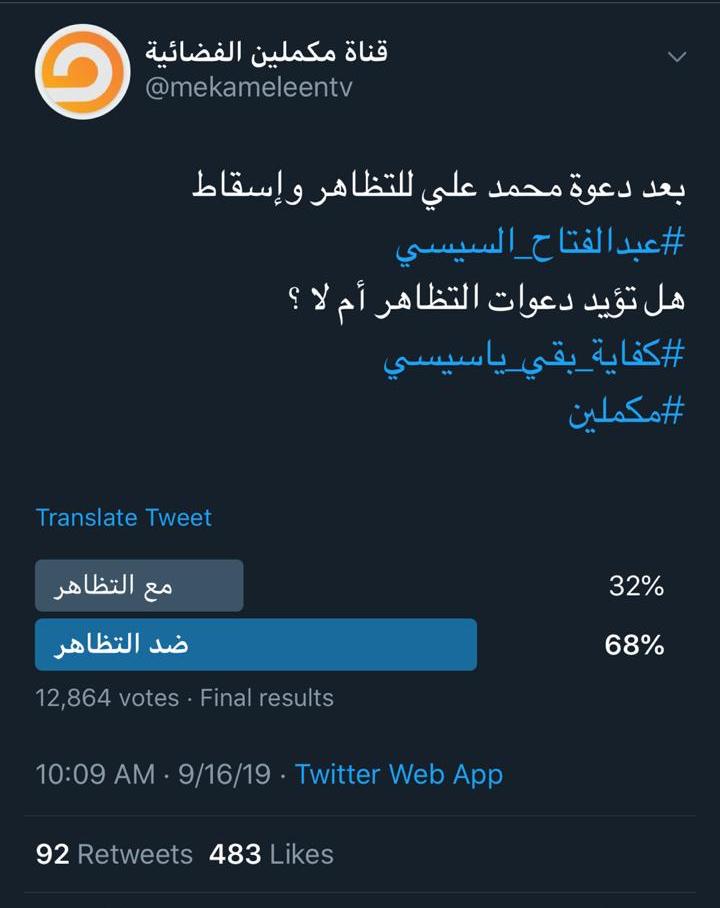Viewport: 720px width, 908px height.
Task: Click the 12,864 votes count
Action: (x=107, y=698)
